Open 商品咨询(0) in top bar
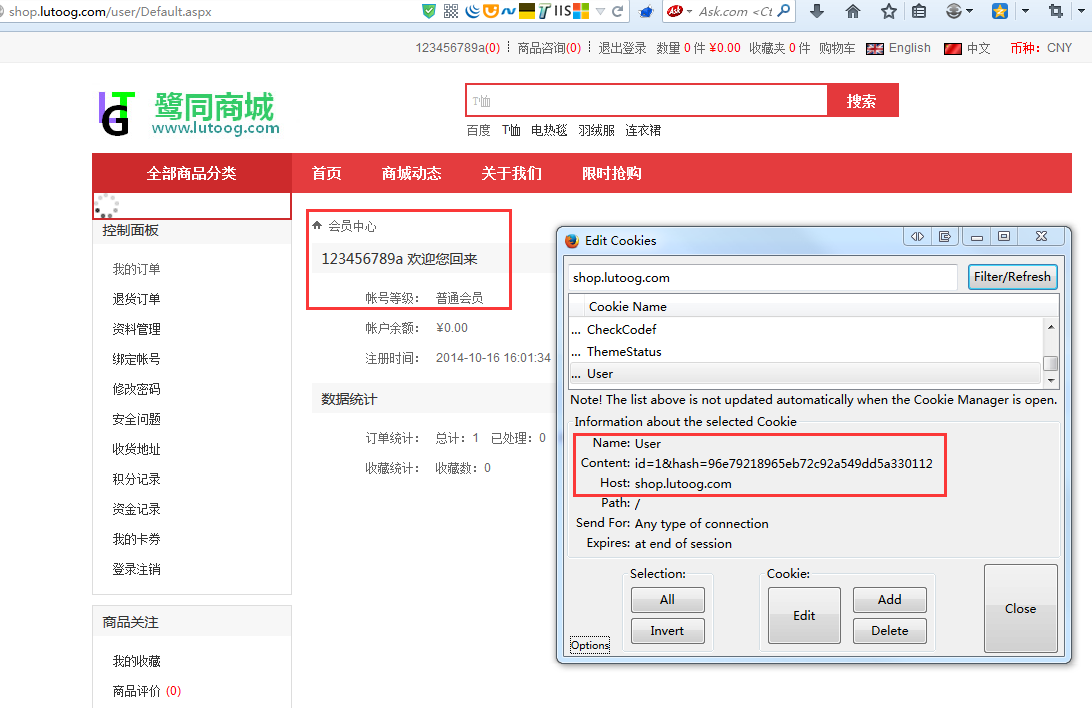1092x708 pixels. (x=549, y=48)
